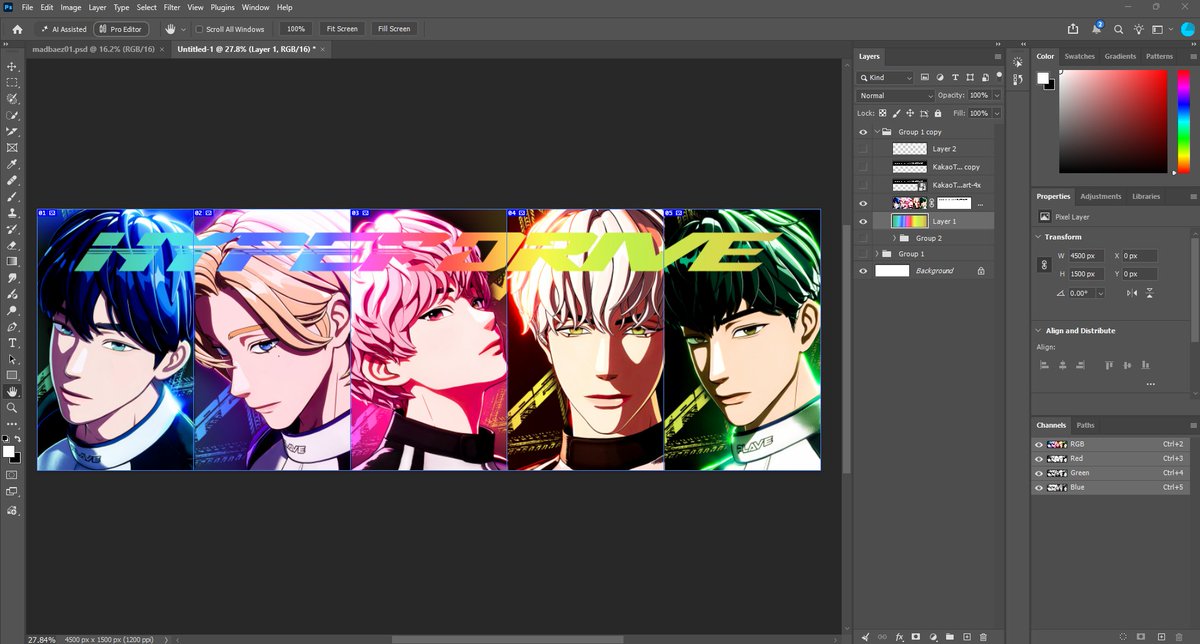Select the Pen tool
The width and height of the screenshot is (1200, 644).
click(x=12, y=327)
